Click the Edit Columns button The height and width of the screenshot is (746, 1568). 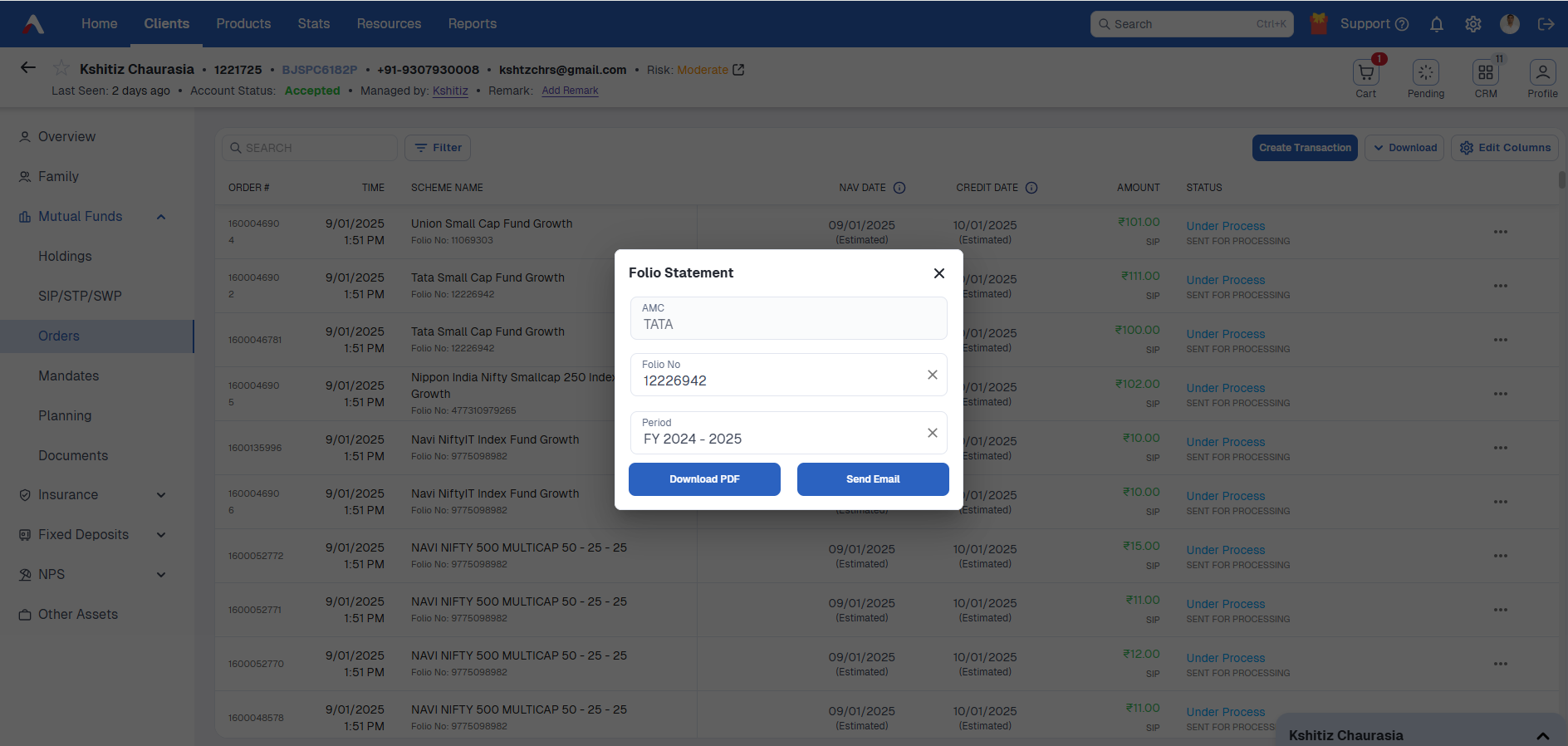(x=1505, y=148)
